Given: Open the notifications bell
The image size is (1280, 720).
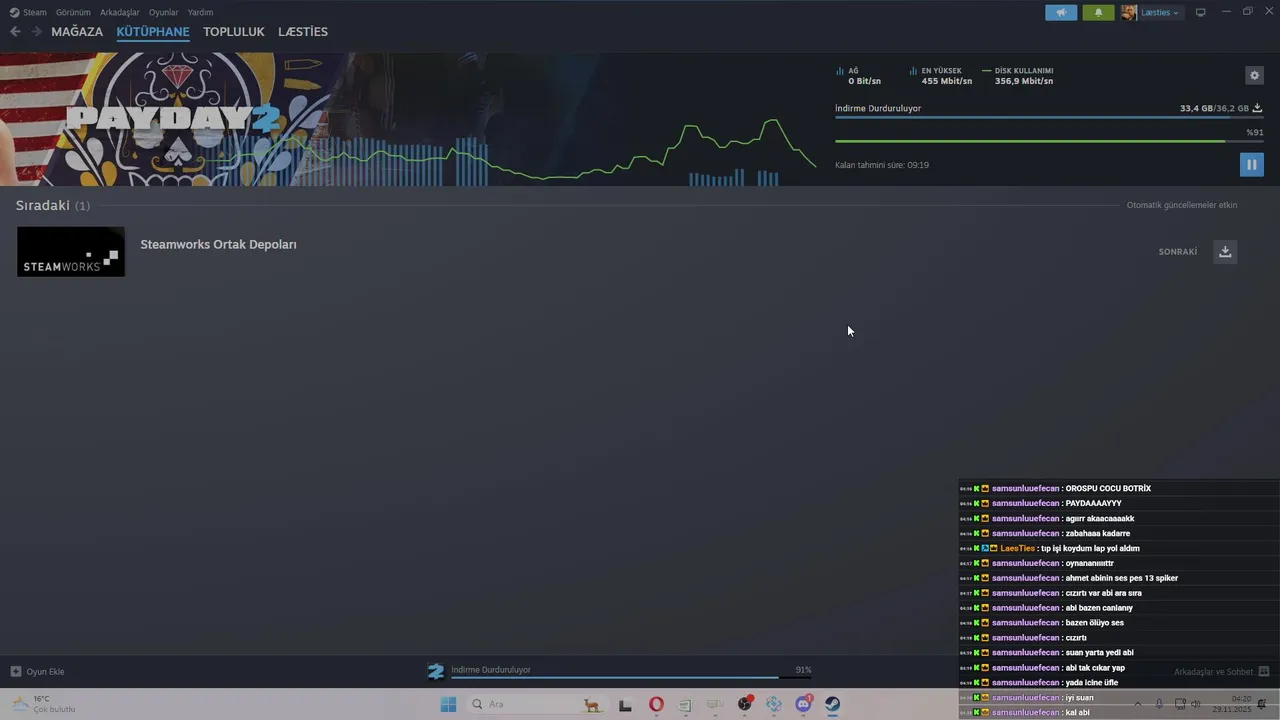Looking at the screenshot, I should coord(1098,13).
